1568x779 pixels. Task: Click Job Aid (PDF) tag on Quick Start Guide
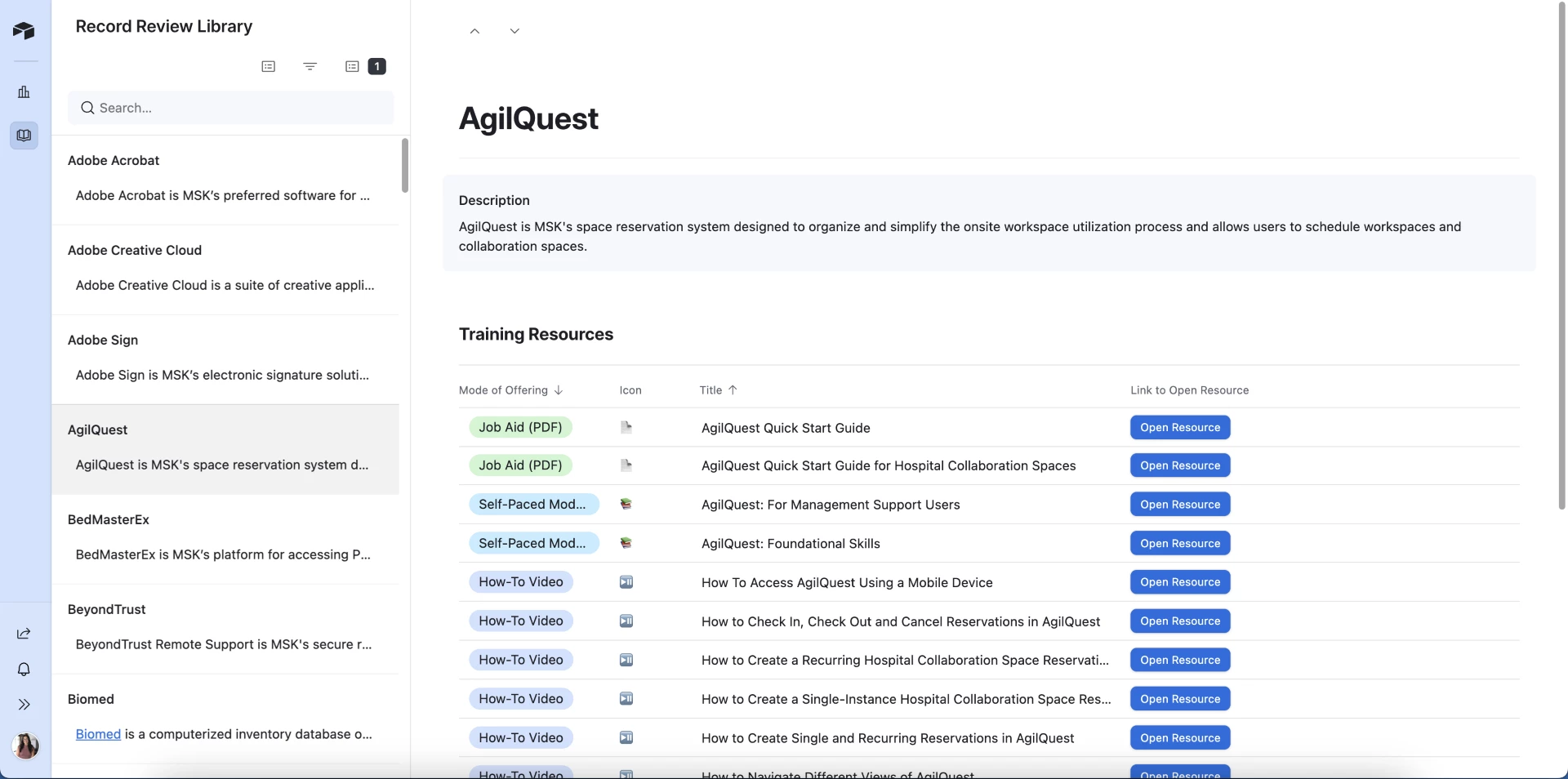[520, 427]
